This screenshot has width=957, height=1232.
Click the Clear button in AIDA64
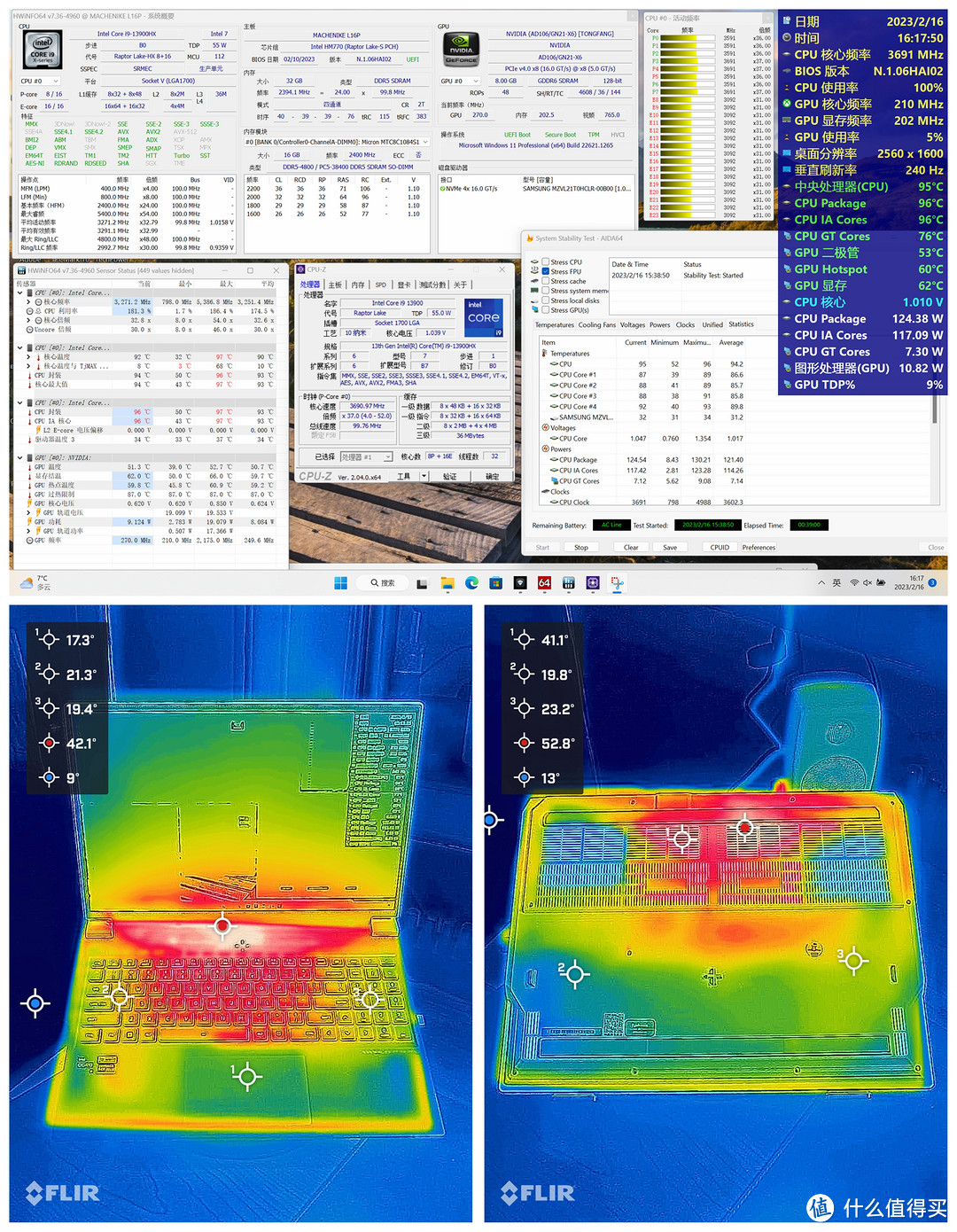[631, 548]
